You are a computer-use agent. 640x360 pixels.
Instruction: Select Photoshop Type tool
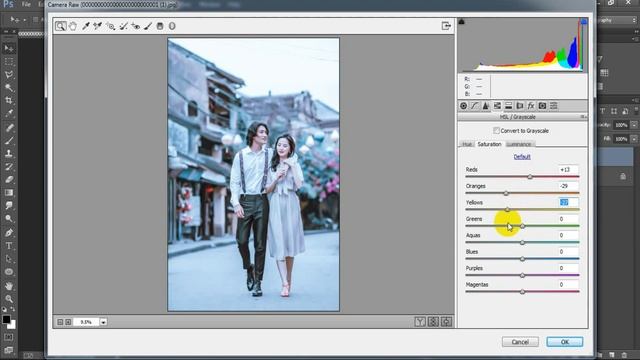pos(9,246)
